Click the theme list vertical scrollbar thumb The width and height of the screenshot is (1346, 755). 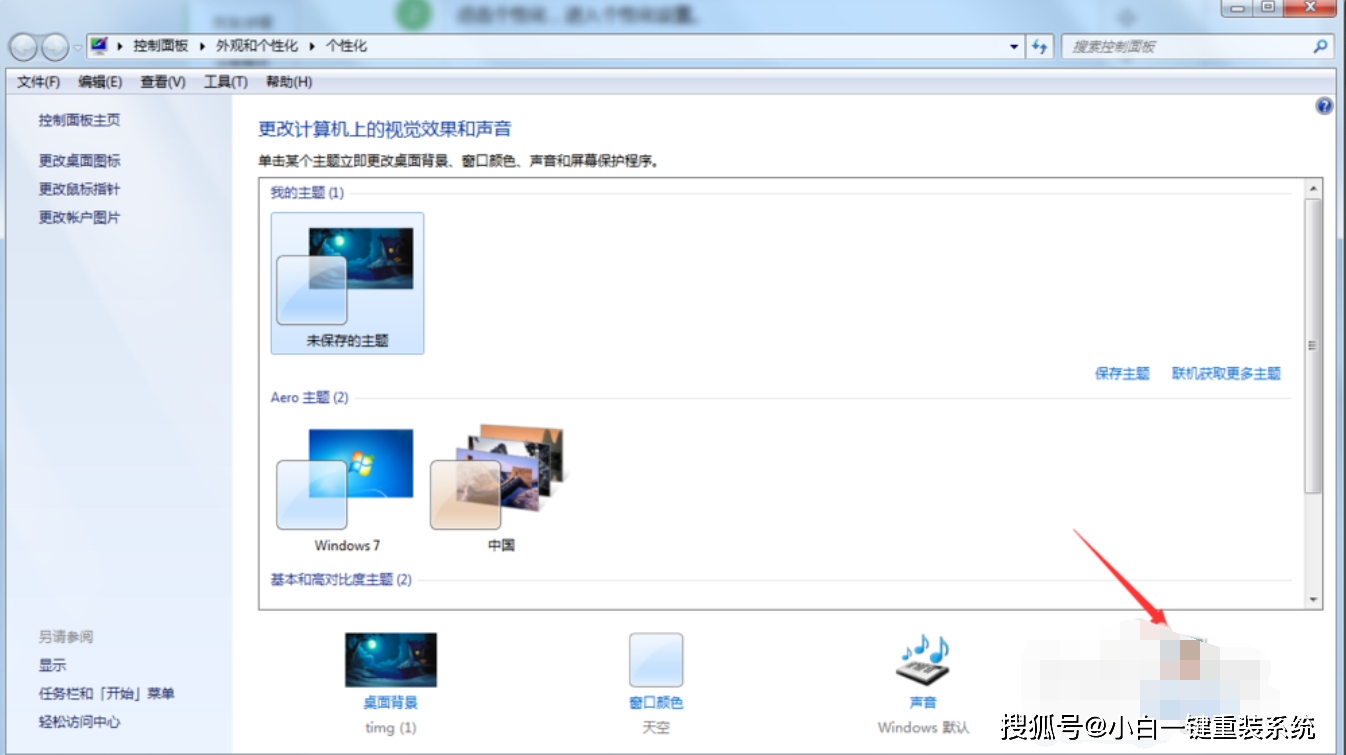(x=1313, y=345)
